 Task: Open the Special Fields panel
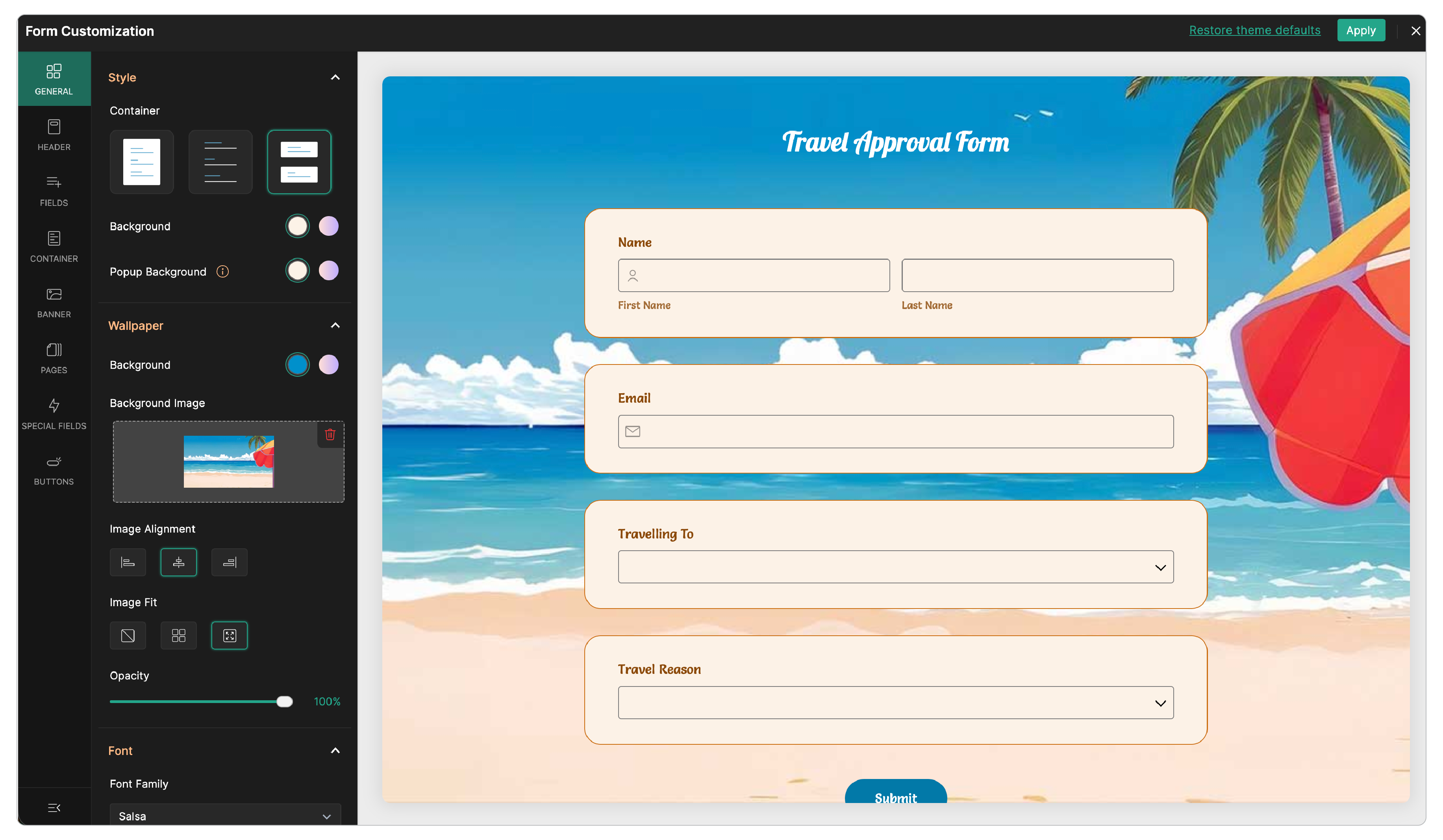click(x=53, y=413)
